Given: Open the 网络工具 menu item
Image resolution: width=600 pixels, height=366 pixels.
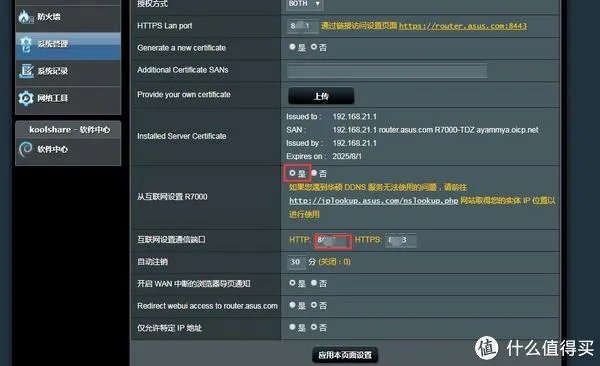Looking at the screenshot, I should tap(68, 99).
